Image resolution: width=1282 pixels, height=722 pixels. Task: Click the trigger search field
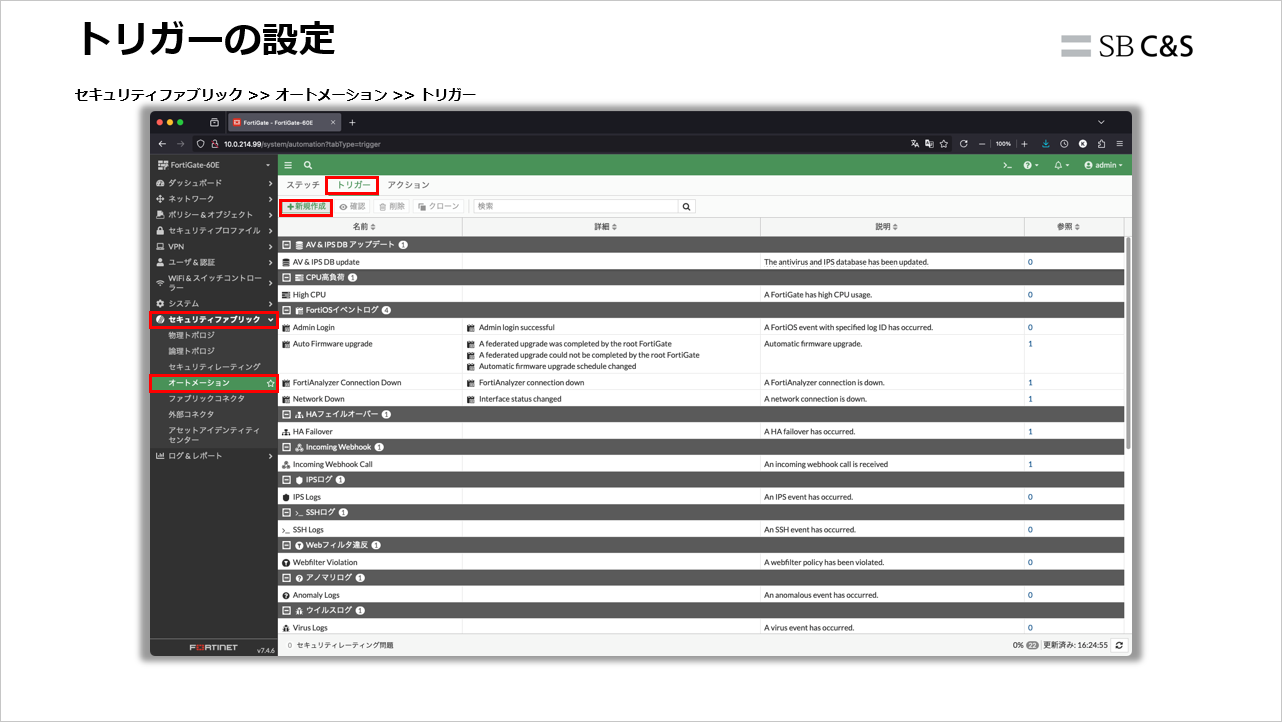tap(576, 207)
